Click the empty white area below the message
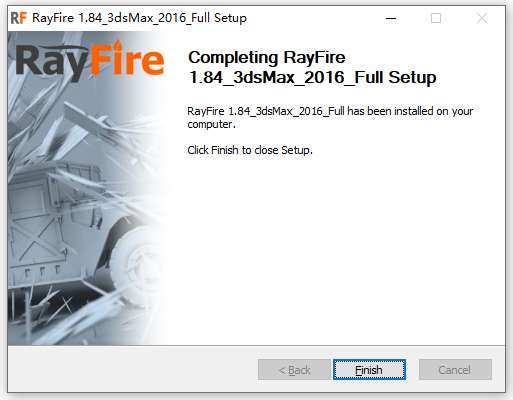Screen dimensions: 513x400 pyautogui.click(x=333, y=250)
